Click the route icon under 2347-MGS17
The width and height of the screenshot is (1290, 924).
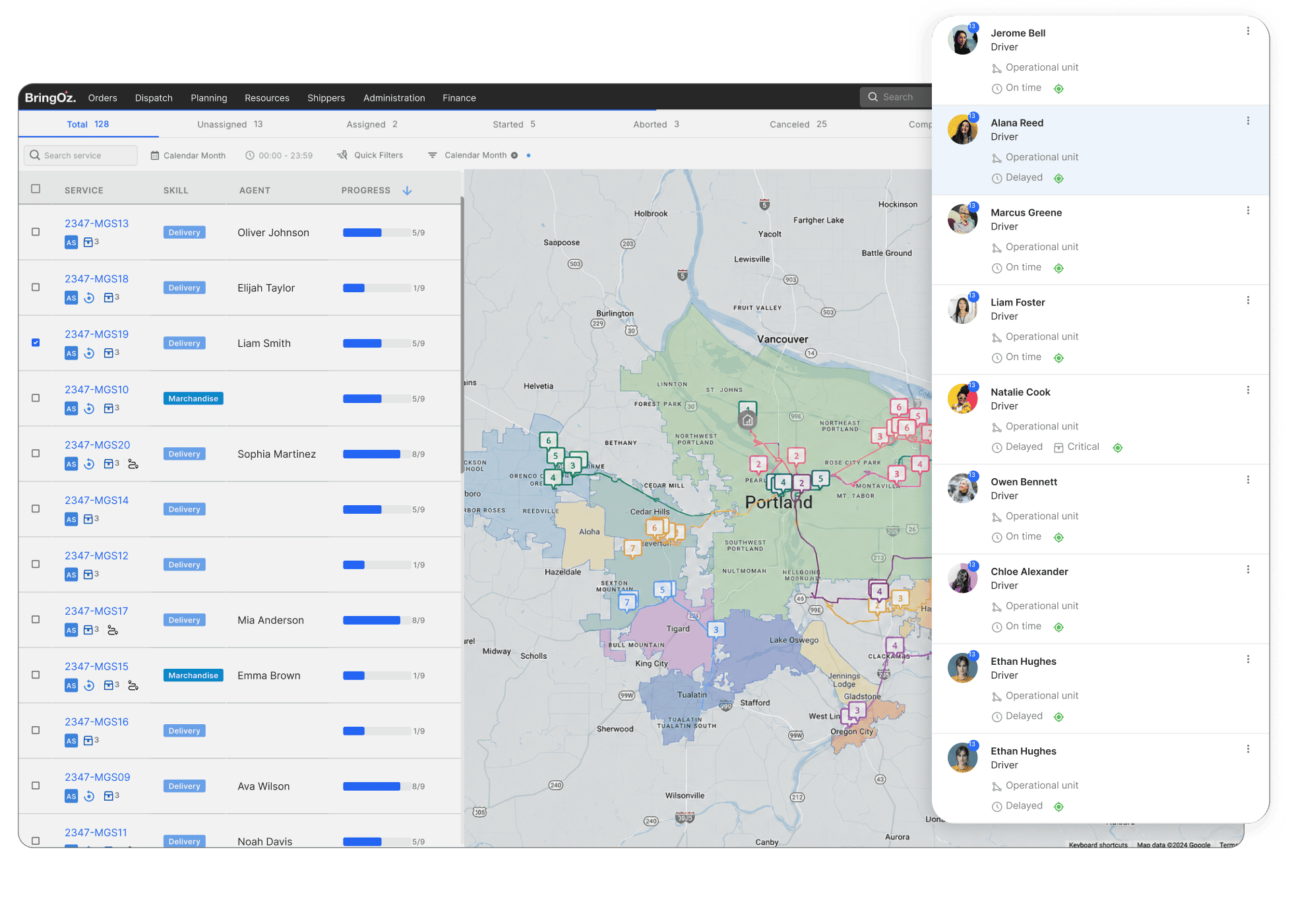(x=113, y=630)
